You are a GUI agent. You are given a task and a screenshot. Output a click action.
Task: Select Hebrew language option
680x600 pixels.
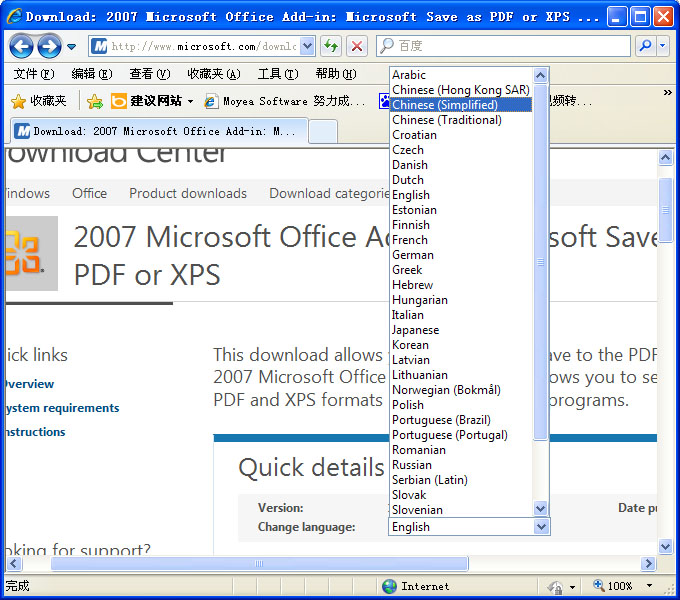pyautogui.click(x=461, y=285)
